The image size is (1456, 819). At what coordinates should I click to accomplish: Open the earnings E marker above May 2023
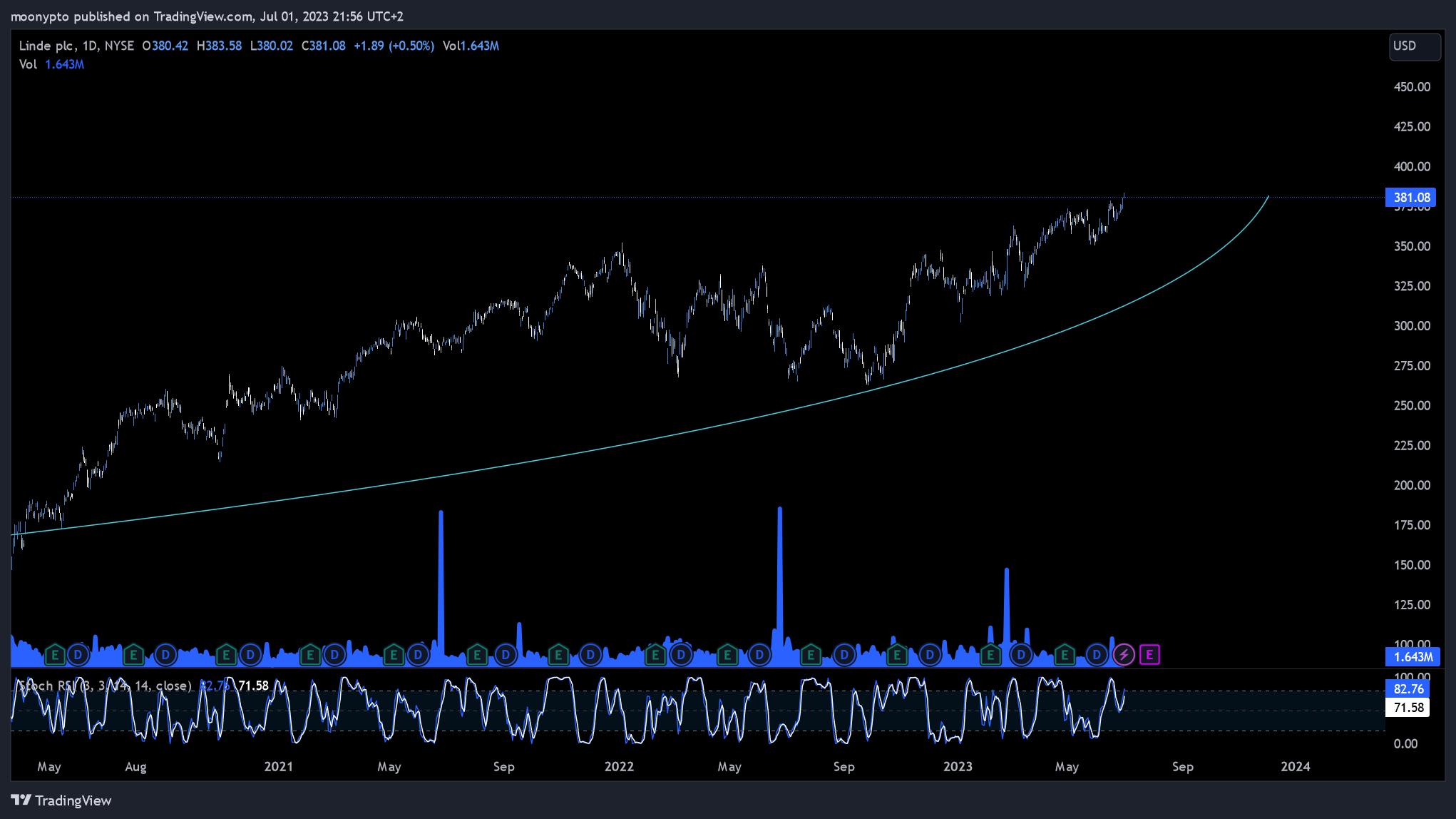tap(1065, 654)
